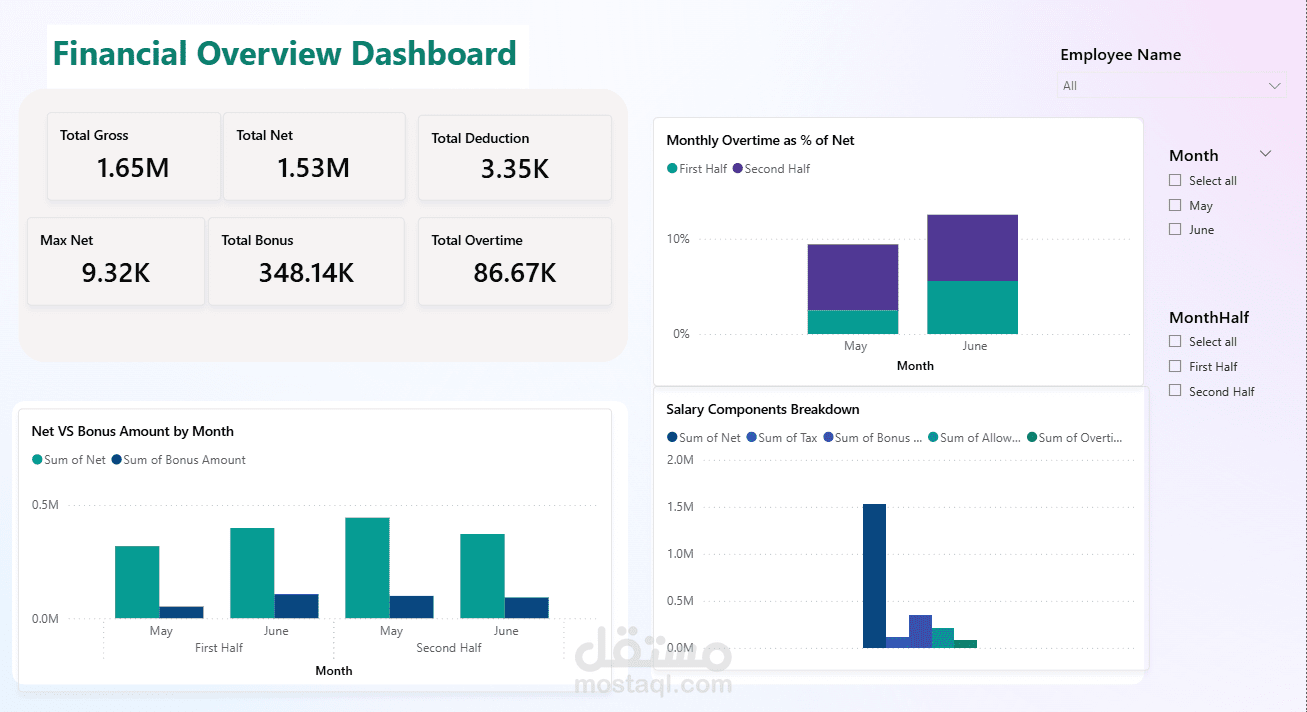The height and width of the screenshot is (712, 1307).
Task: Select the Total Deduction card
Action: [x=514, y=157]
